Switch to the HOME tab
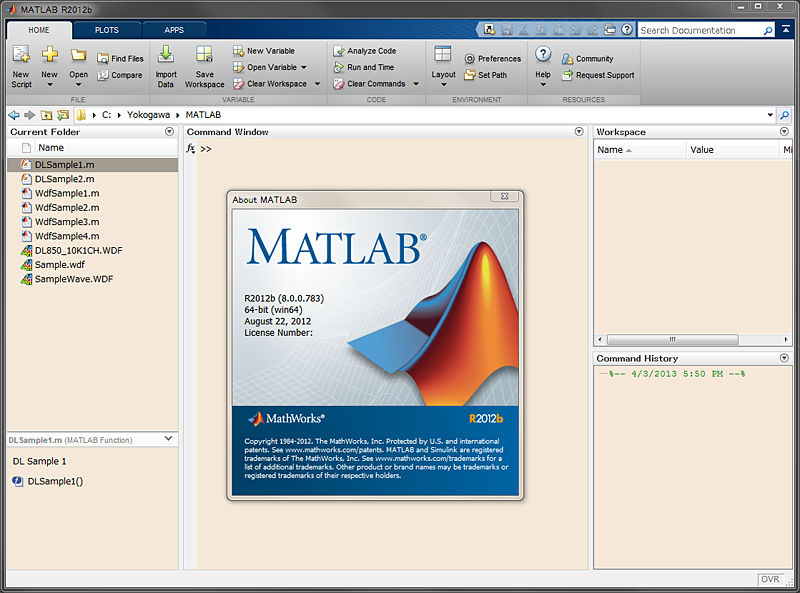Image resolution: width=800 pixels, height=593 pixels. point(39,30)
